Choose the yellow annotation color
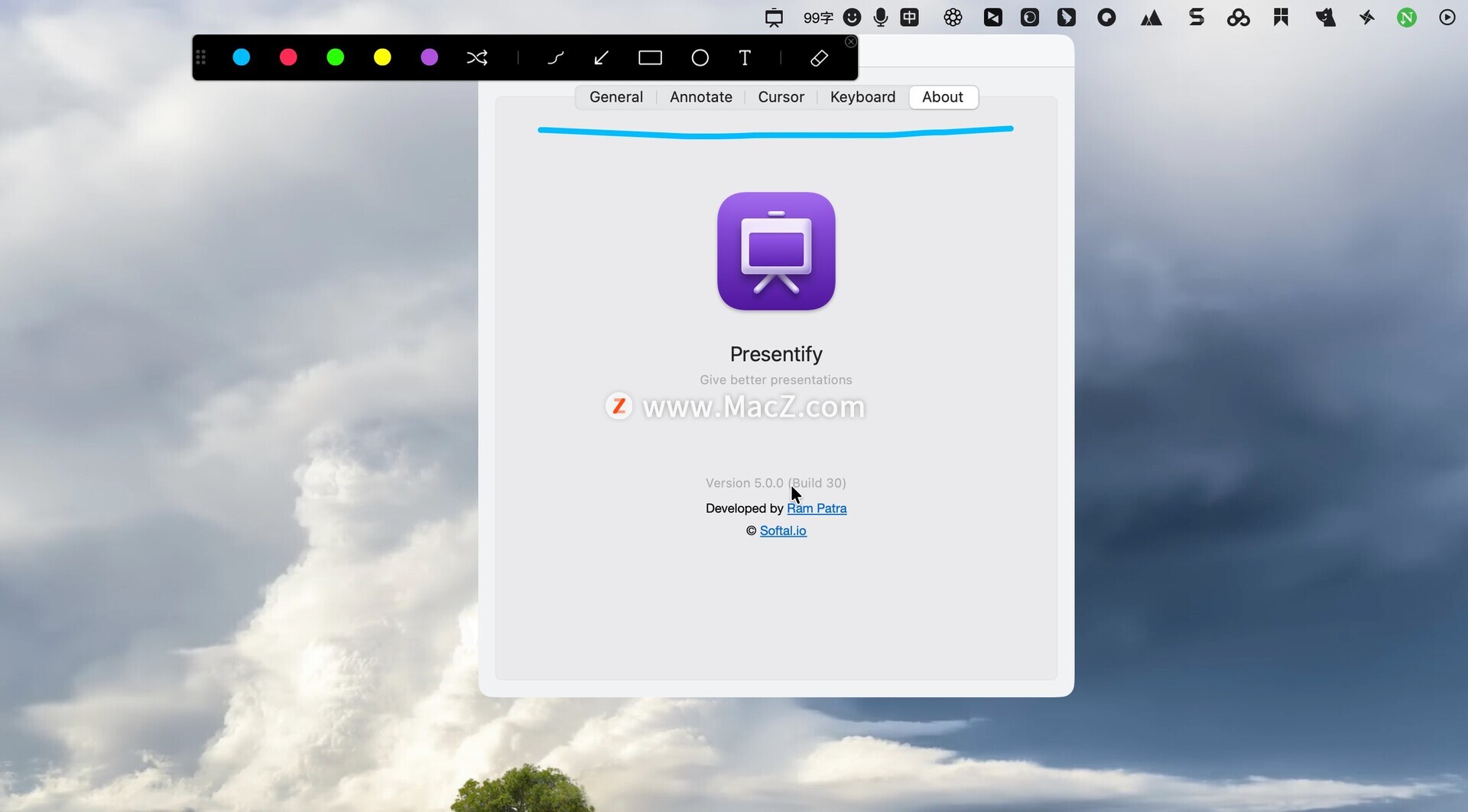 [x=382, y=57]
